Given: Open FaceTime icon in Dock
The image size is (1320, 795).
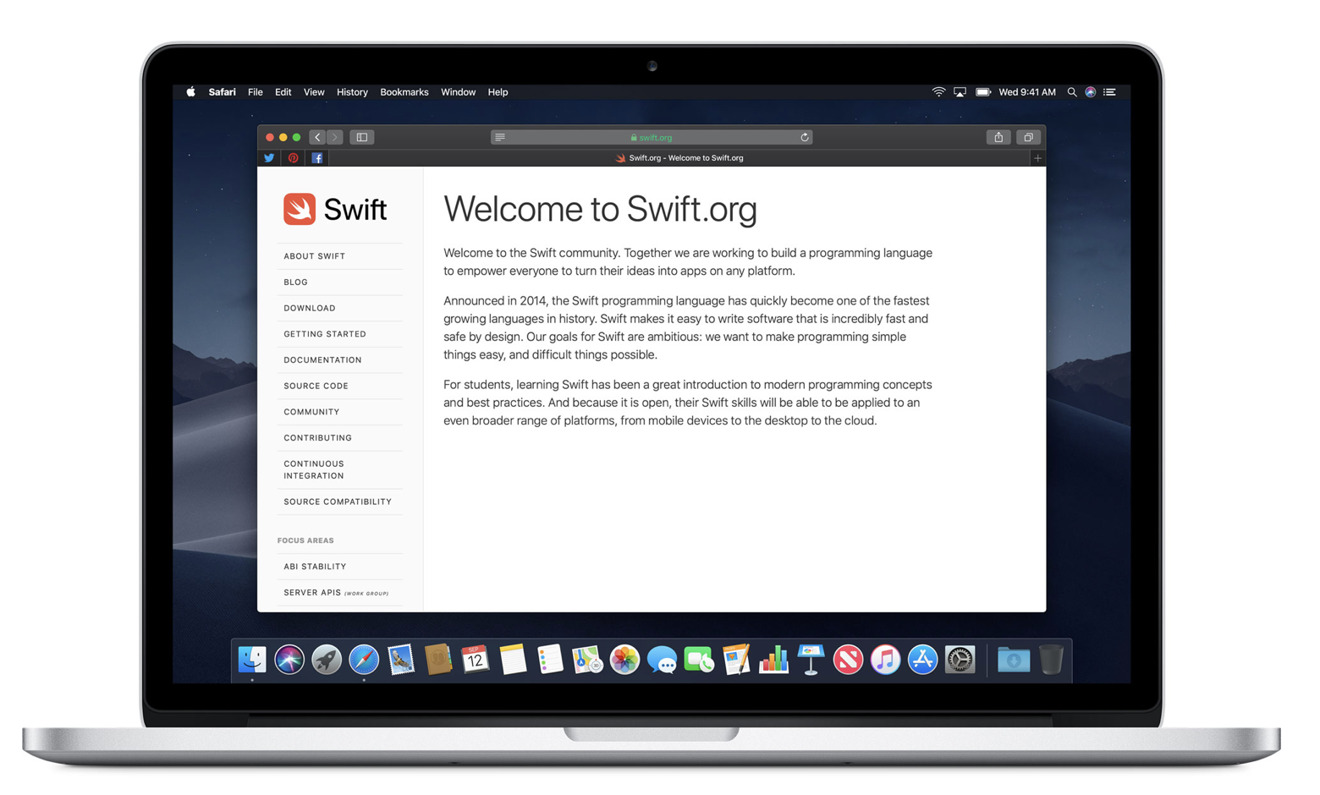Looking at the screenshot, I should 699,660.
